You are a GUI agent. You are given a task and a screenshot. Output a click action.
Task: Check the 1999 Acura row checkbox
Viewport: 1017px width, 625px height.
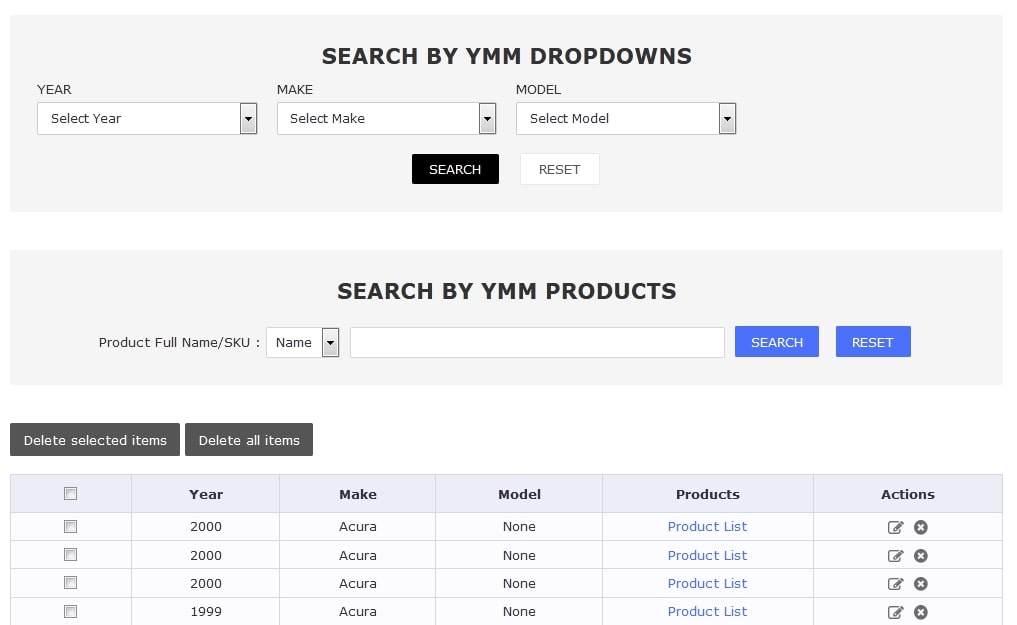[x=70, y=611]
